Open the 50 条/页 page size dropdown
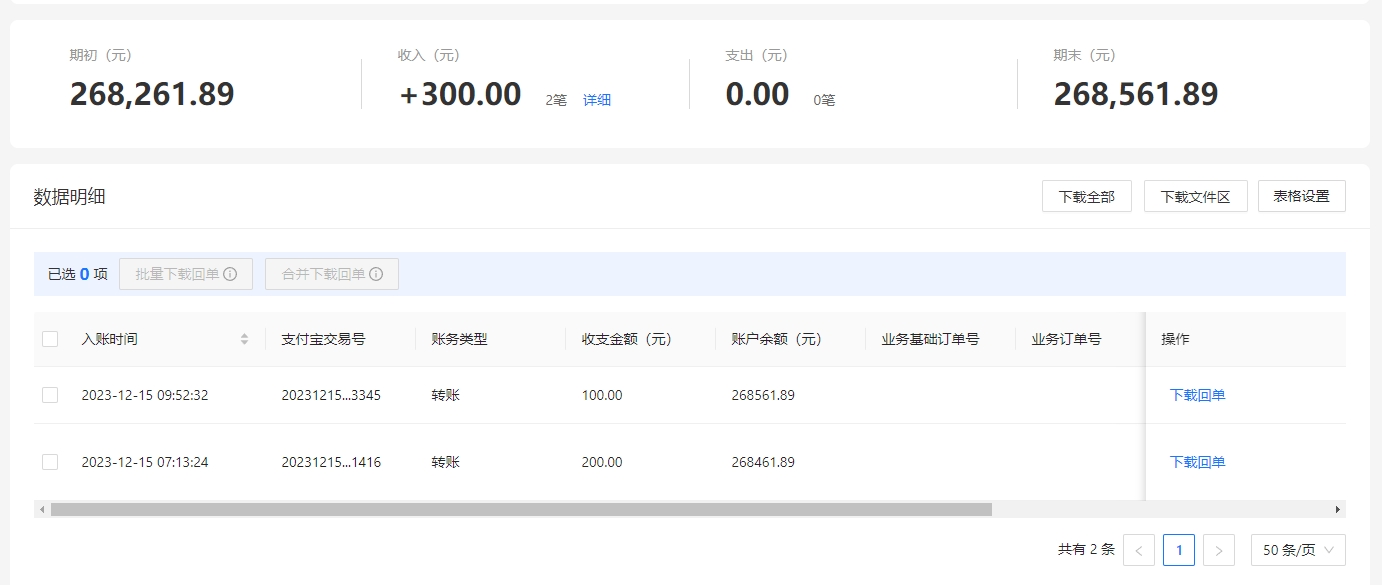Viewport: 1382px width, 585px height. coord(1298,550)
